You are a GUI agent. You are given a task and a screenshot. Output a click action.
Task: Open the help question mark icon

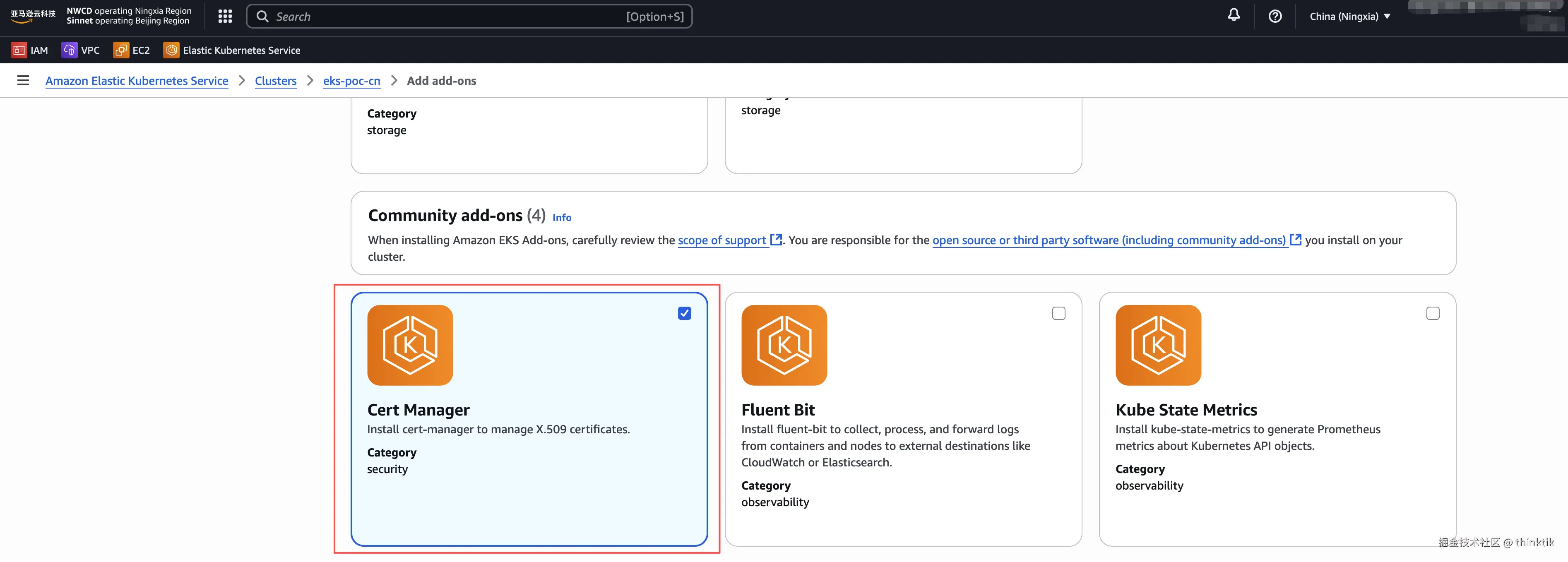(x=1275, y=17)
